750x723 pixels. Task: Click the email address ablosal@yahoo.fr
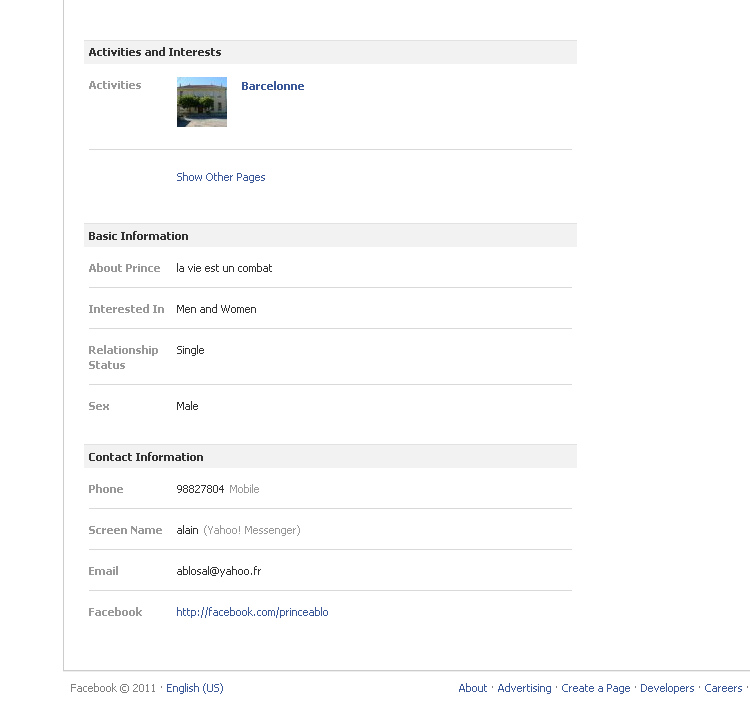219,572
